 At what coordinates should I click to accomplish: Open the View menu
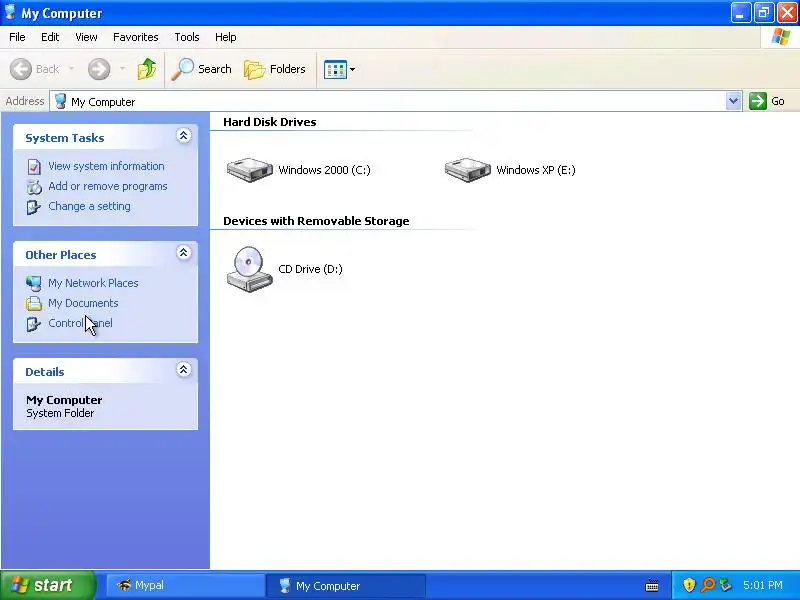click(86, 37)
